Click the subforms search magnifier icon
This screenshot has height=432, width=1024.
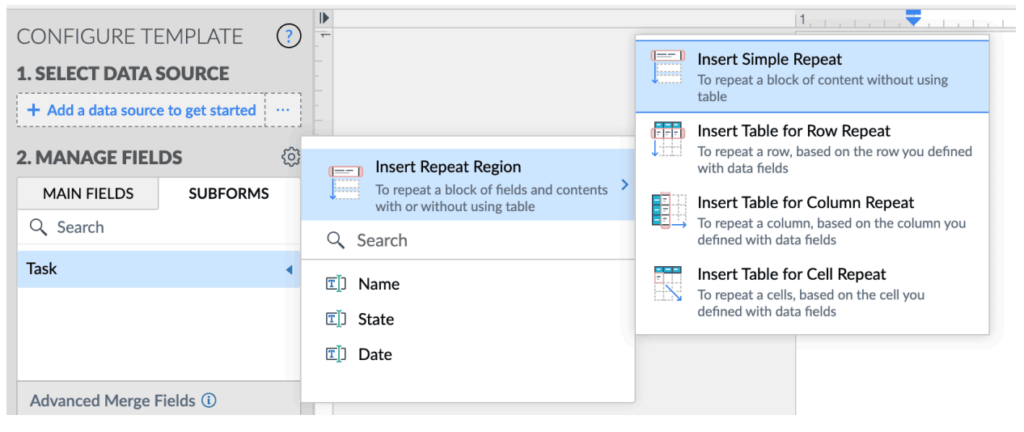(39, 227)
